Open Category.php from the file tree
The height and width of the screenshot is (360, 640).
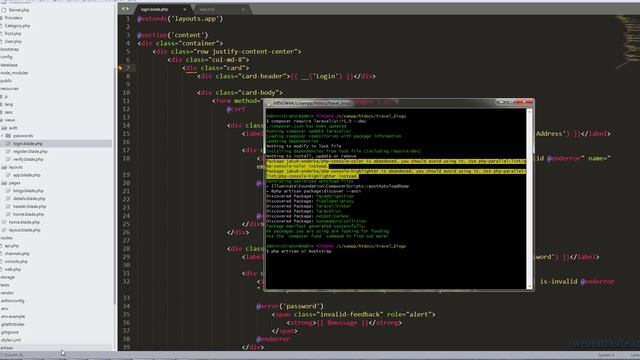pos(17,26)
